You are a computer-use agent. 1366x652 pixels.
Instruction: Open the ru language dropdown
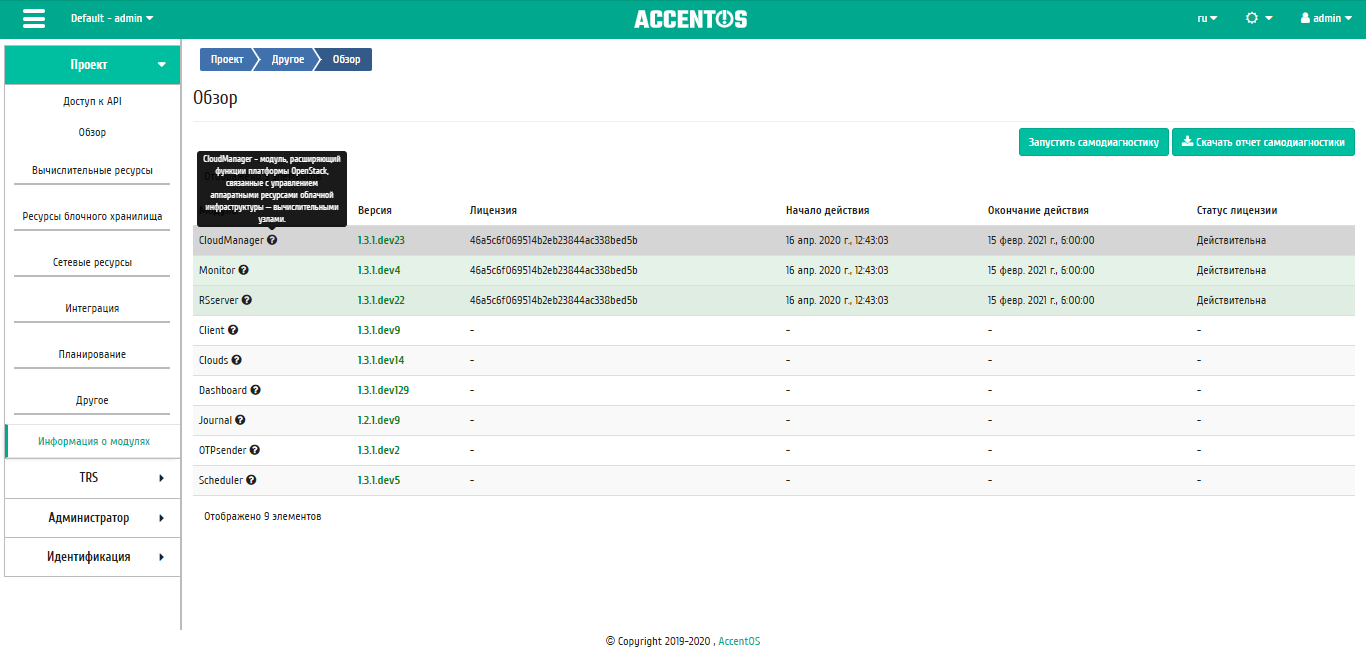[x=1207, y=18]
